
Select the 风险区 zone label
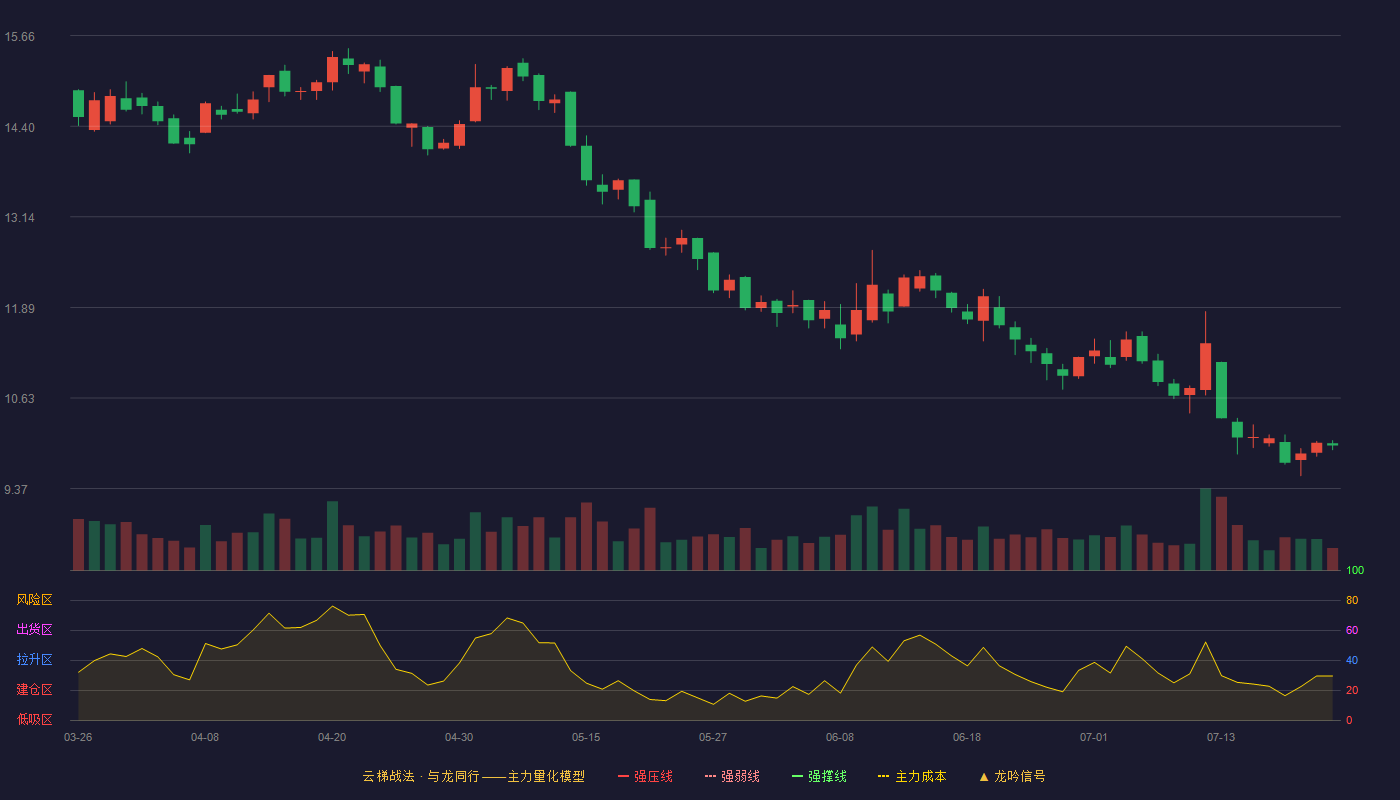click(34, 600)
